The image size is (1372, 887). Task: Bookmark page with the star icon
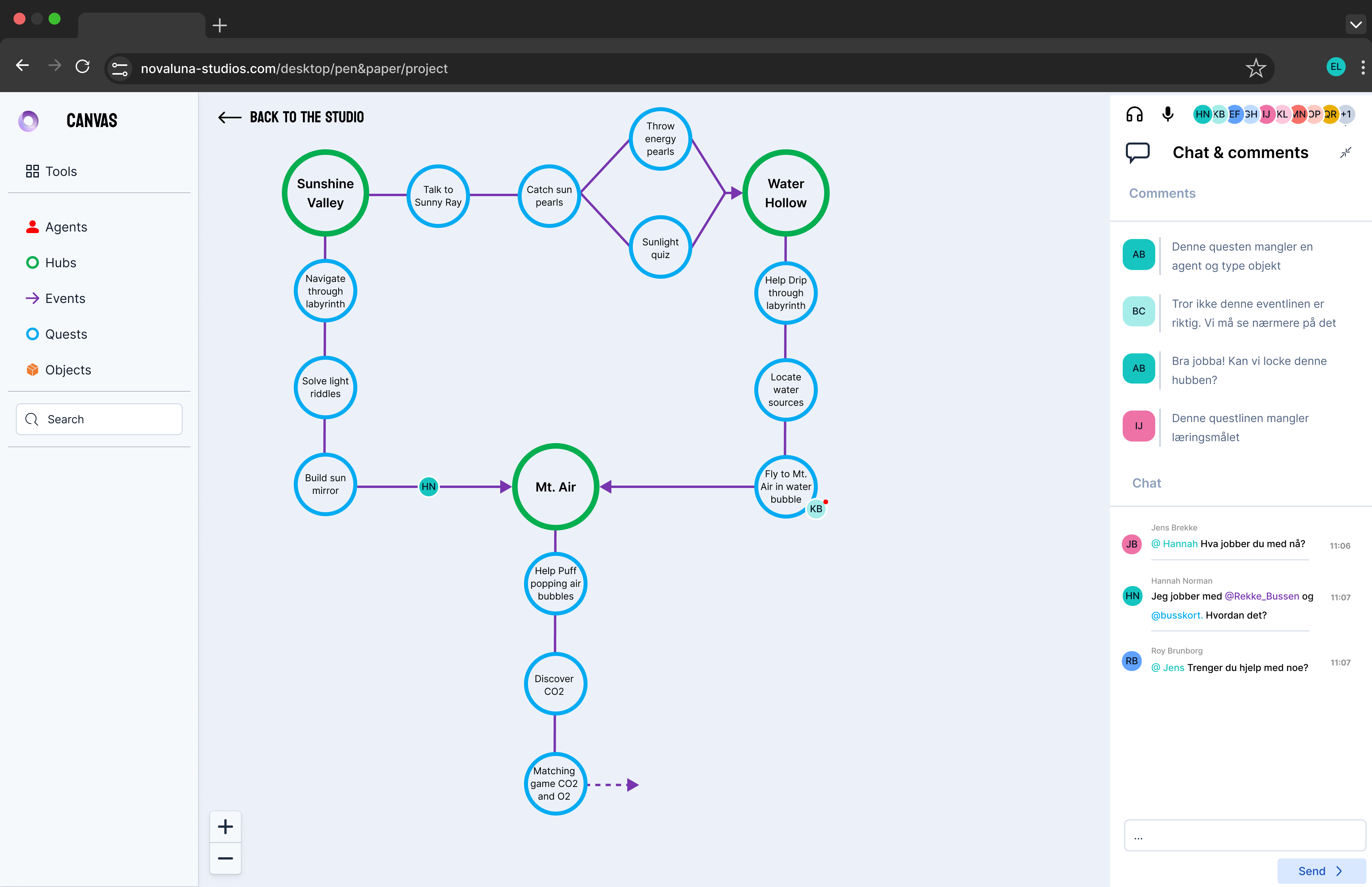(x=1255, y=69)
